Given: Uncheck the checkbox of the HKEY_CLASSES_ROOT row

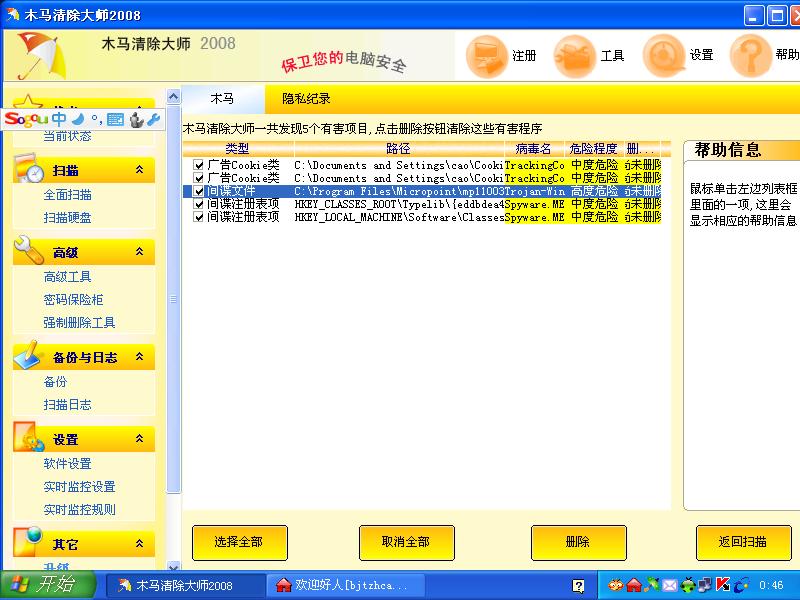Looking at the screenshot, I should 199,204.
